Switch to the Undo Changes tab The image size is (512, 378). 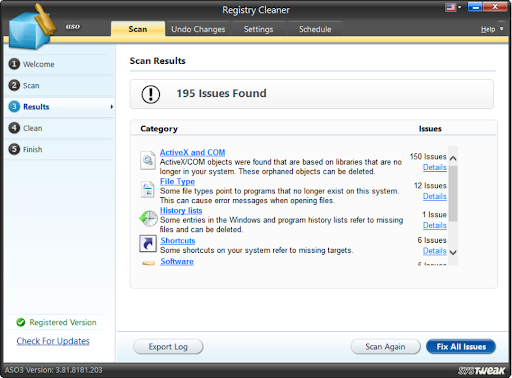tap(198, 29)
